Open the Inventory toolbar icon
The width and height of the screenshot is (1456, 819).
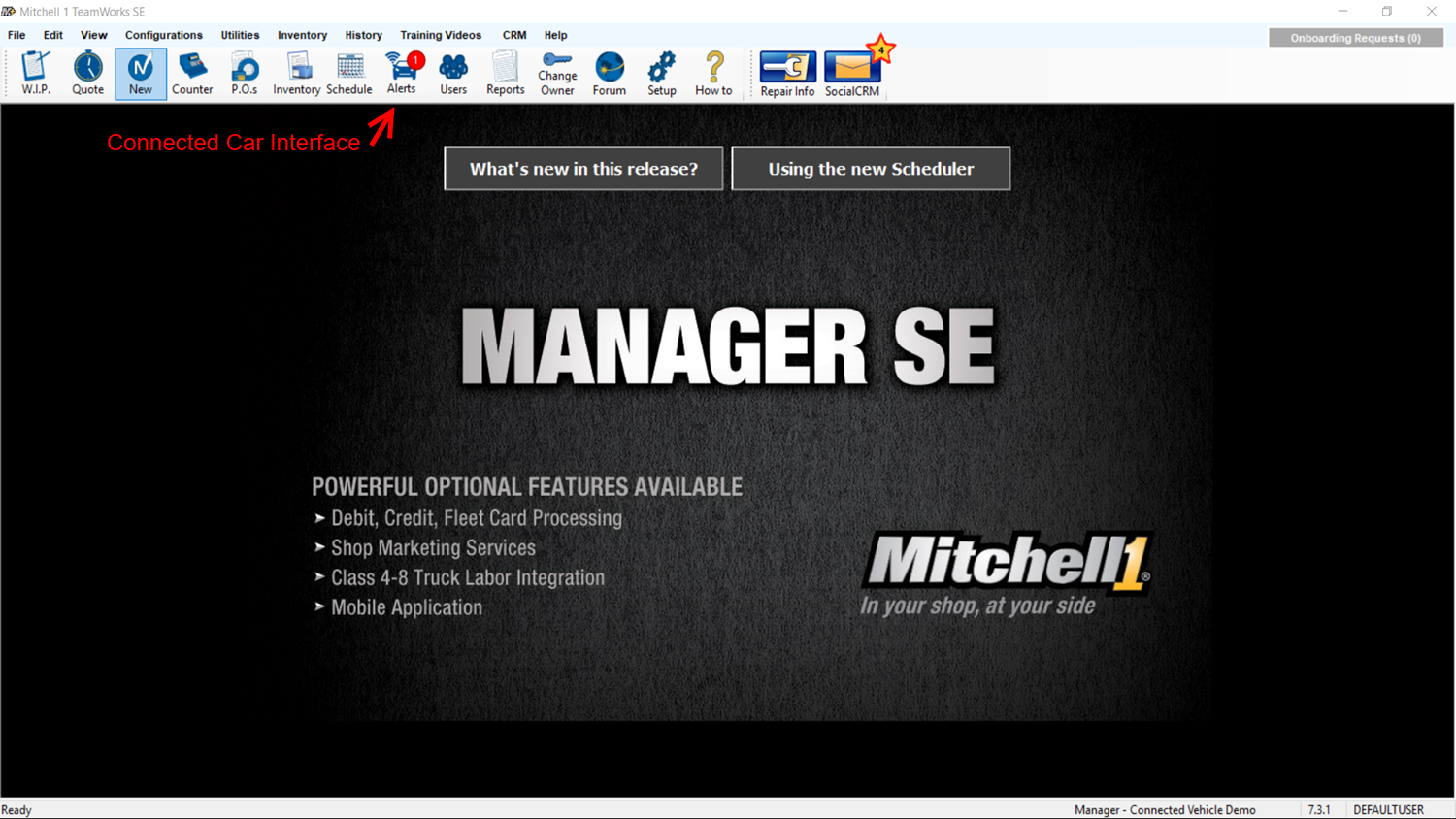click(x=296, y=73)
